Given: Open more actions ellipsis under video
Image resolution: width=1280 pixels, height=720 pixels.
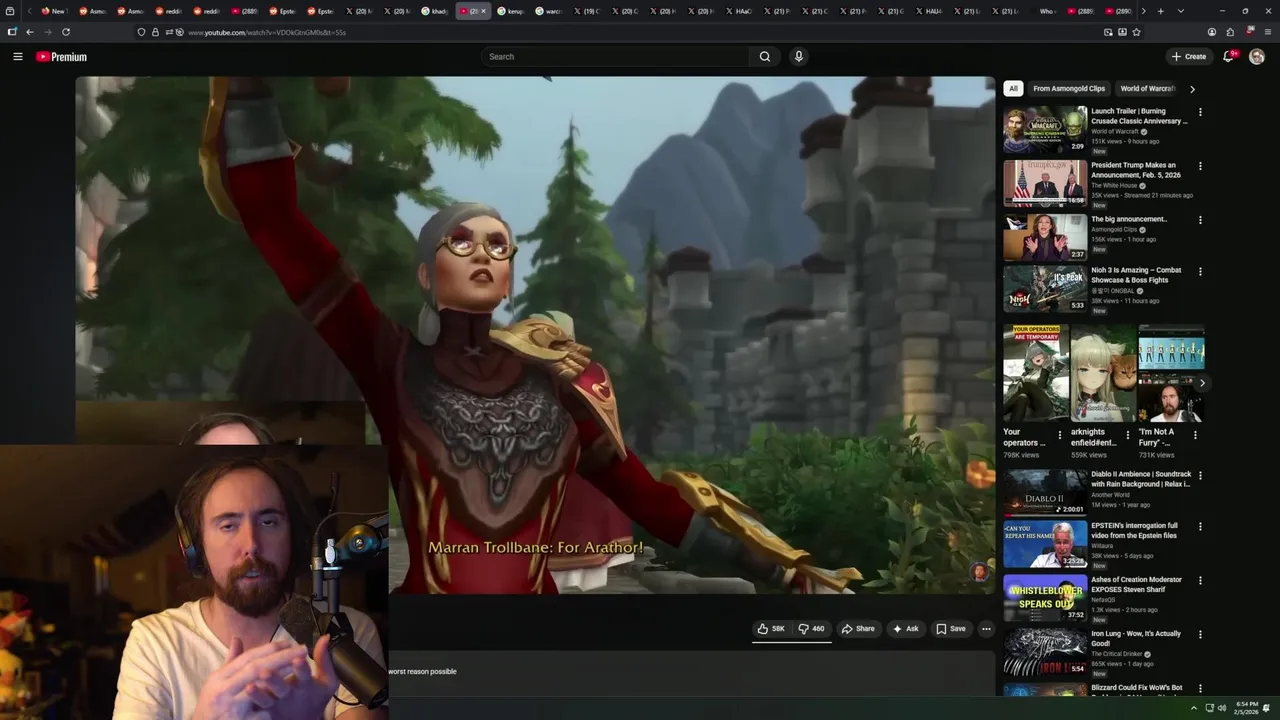Looking at the screenshot, I should tap(986, 629).
